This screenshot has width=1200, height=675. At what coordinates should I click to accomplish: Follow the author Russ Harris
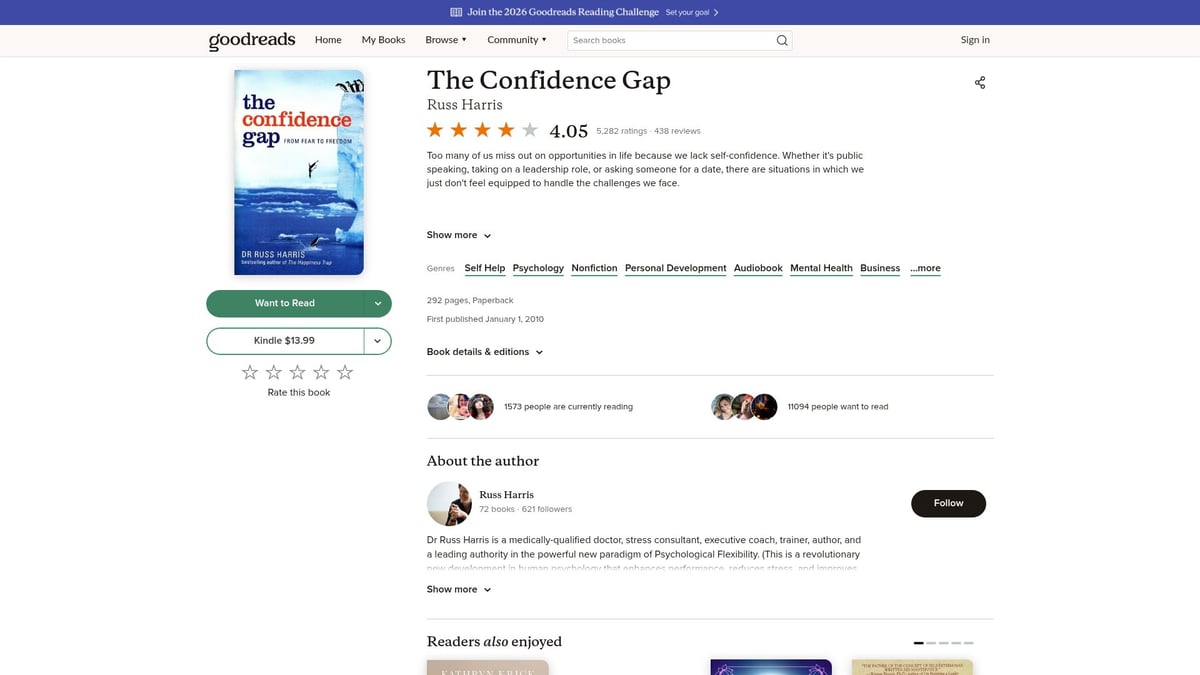click(948, 503)
